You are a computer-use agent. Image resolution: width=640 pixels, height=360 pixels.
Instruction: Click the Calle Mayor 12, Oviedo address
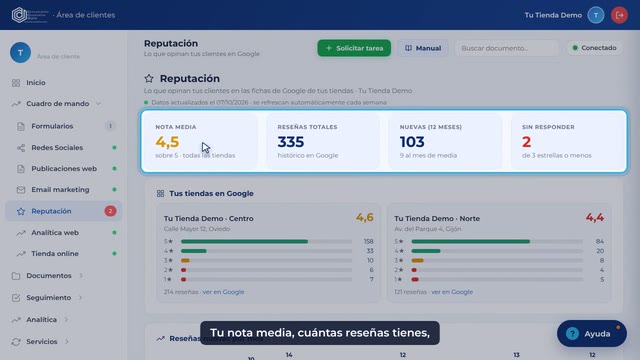tap(197, 229)
